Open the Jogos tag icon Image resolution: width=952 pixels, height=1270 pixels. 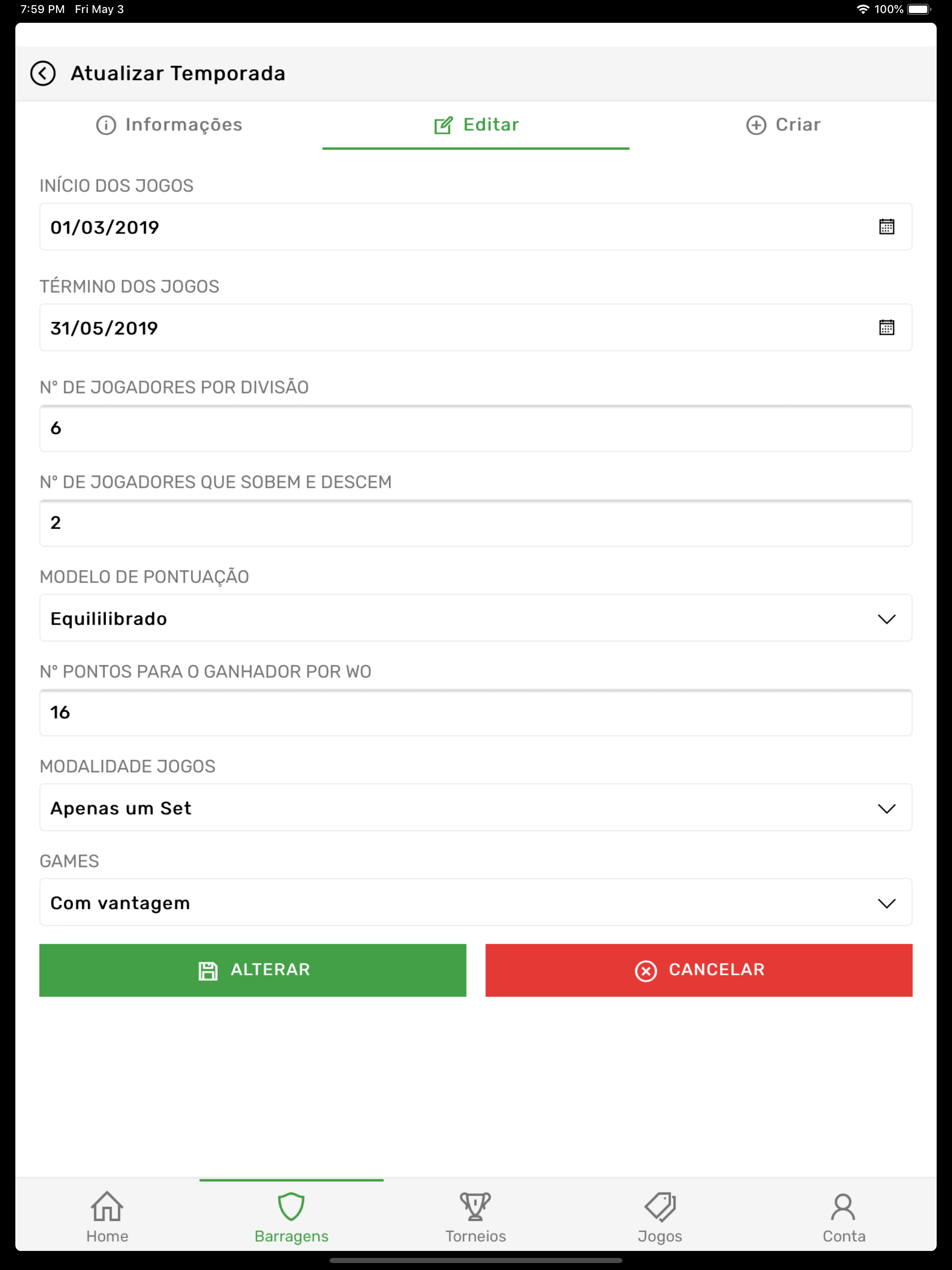(x=660, y=1206)
